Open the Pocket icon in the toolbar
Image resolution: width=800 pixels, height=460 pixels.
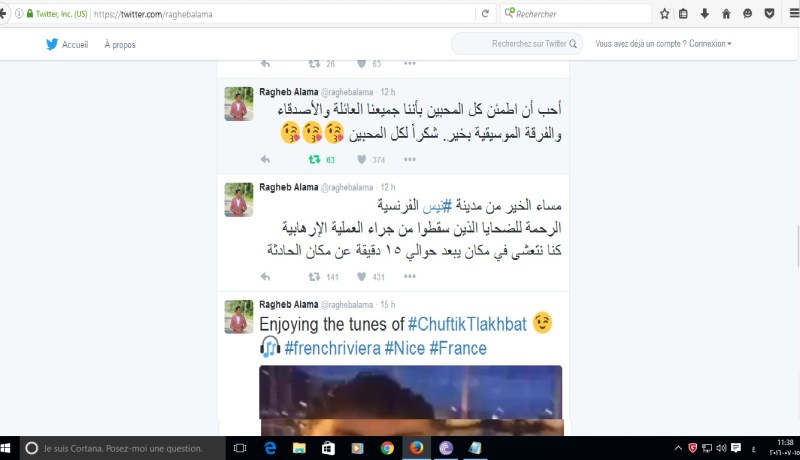click(x=769, y=14)
